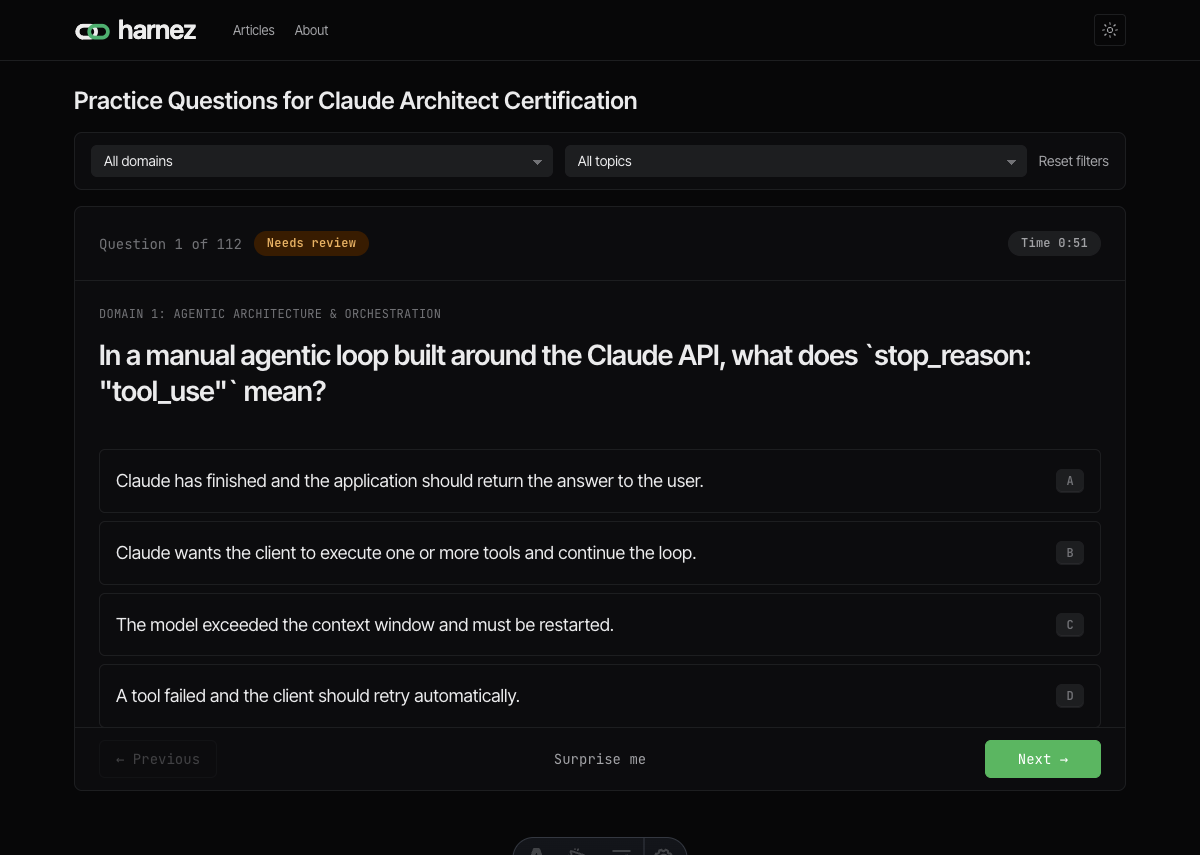Viewport: 1200px width, 855px height.
Task: Click the "Question 1 of 112" text
Action: (x=170, y=244)
